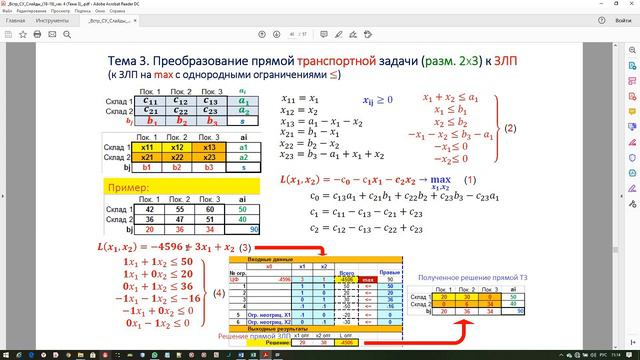Image resolution: width=640 pixels, height=360 pixels.
Task: Click the magnifier icon atop the right tools pane
Action: (x=632, y=50)
